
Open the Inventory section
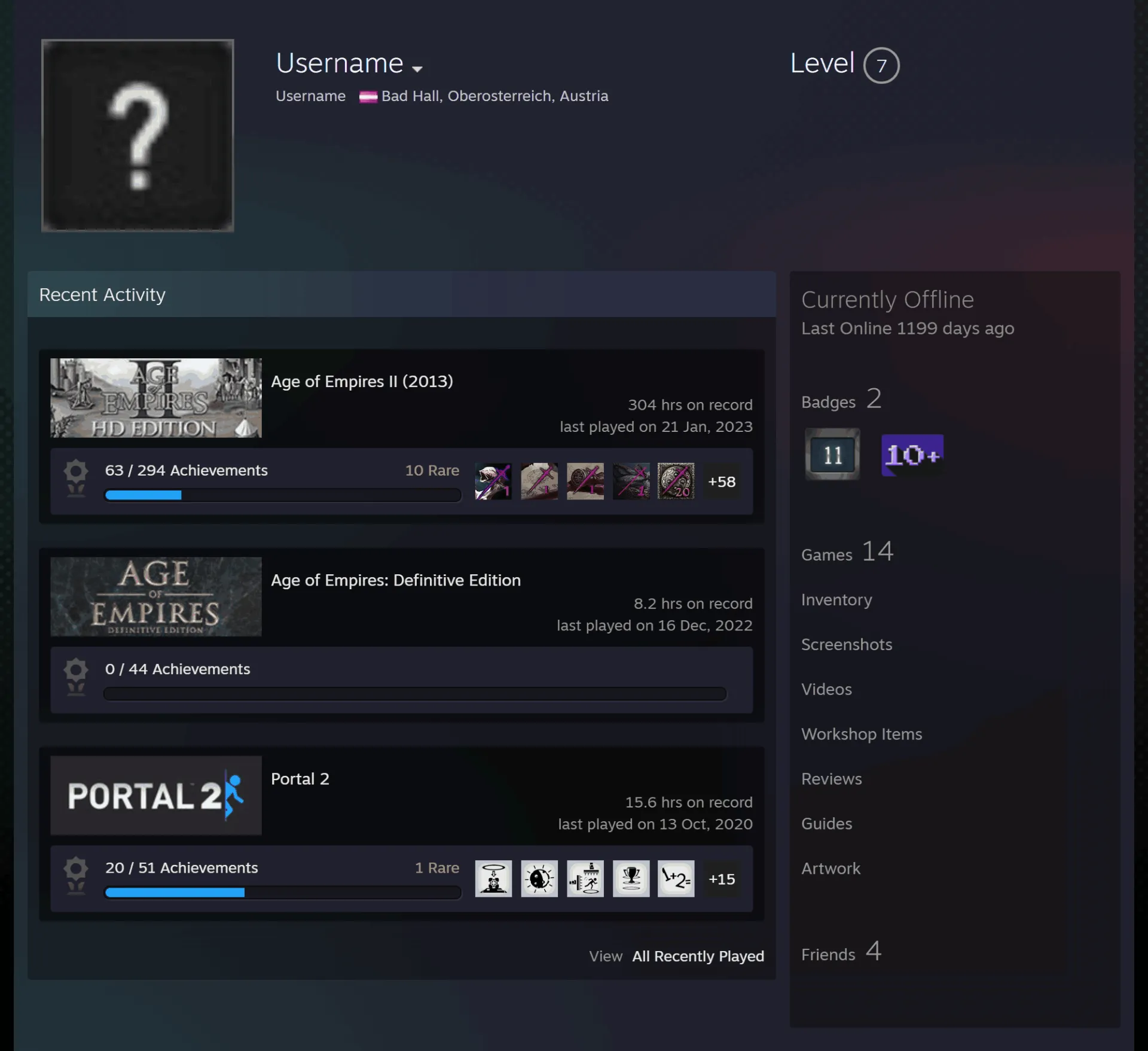[836, 599]
